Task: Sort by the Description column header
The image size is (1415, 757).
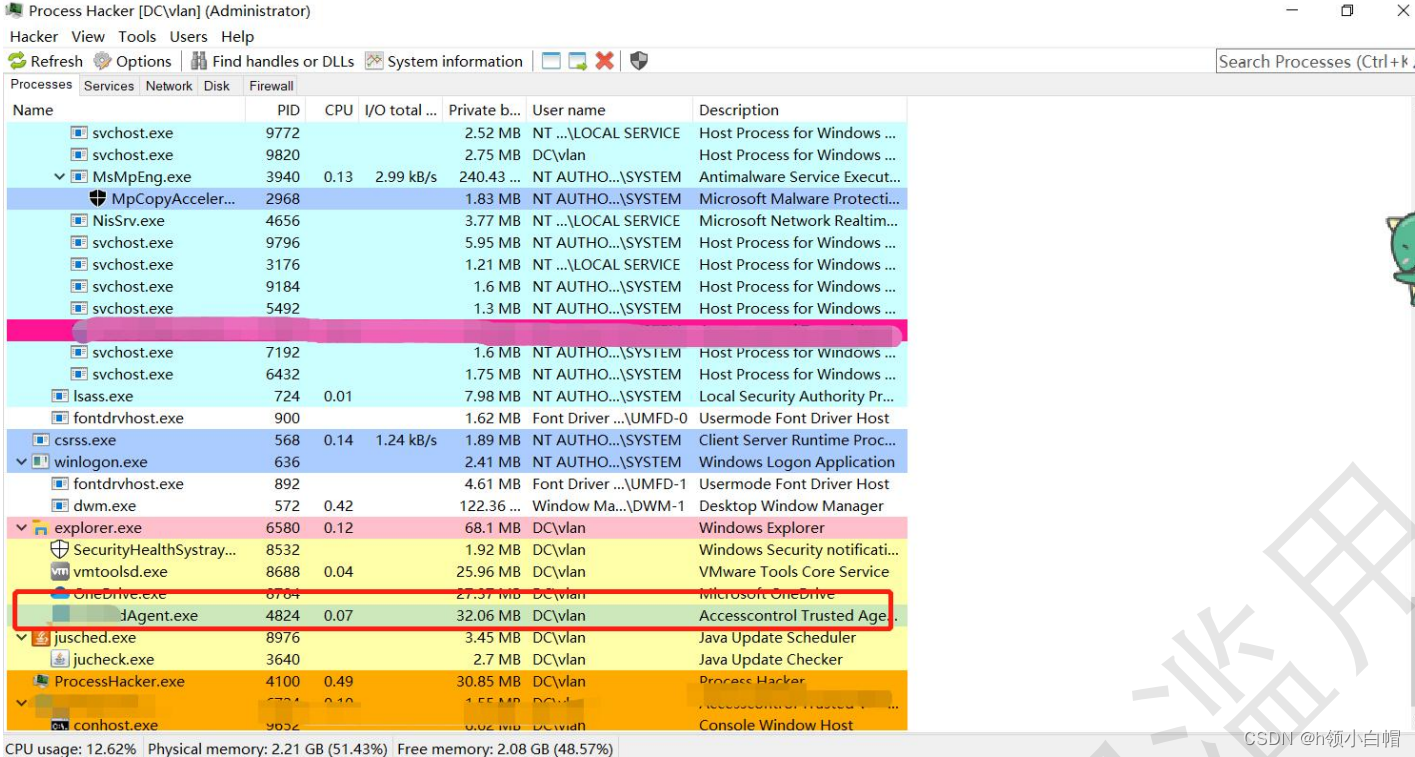Action: (x=799, y=110)
